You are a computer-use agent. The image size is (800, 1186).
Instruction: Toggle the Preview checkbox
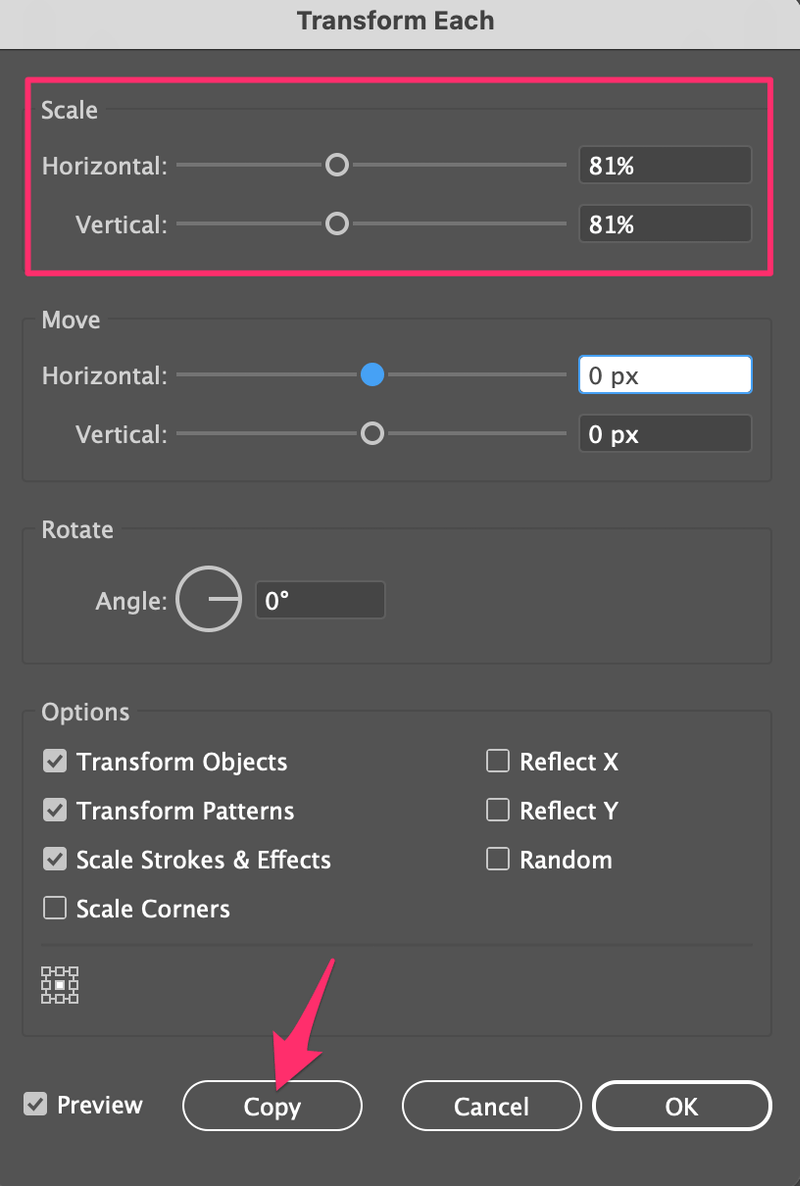pos(37,1104)
